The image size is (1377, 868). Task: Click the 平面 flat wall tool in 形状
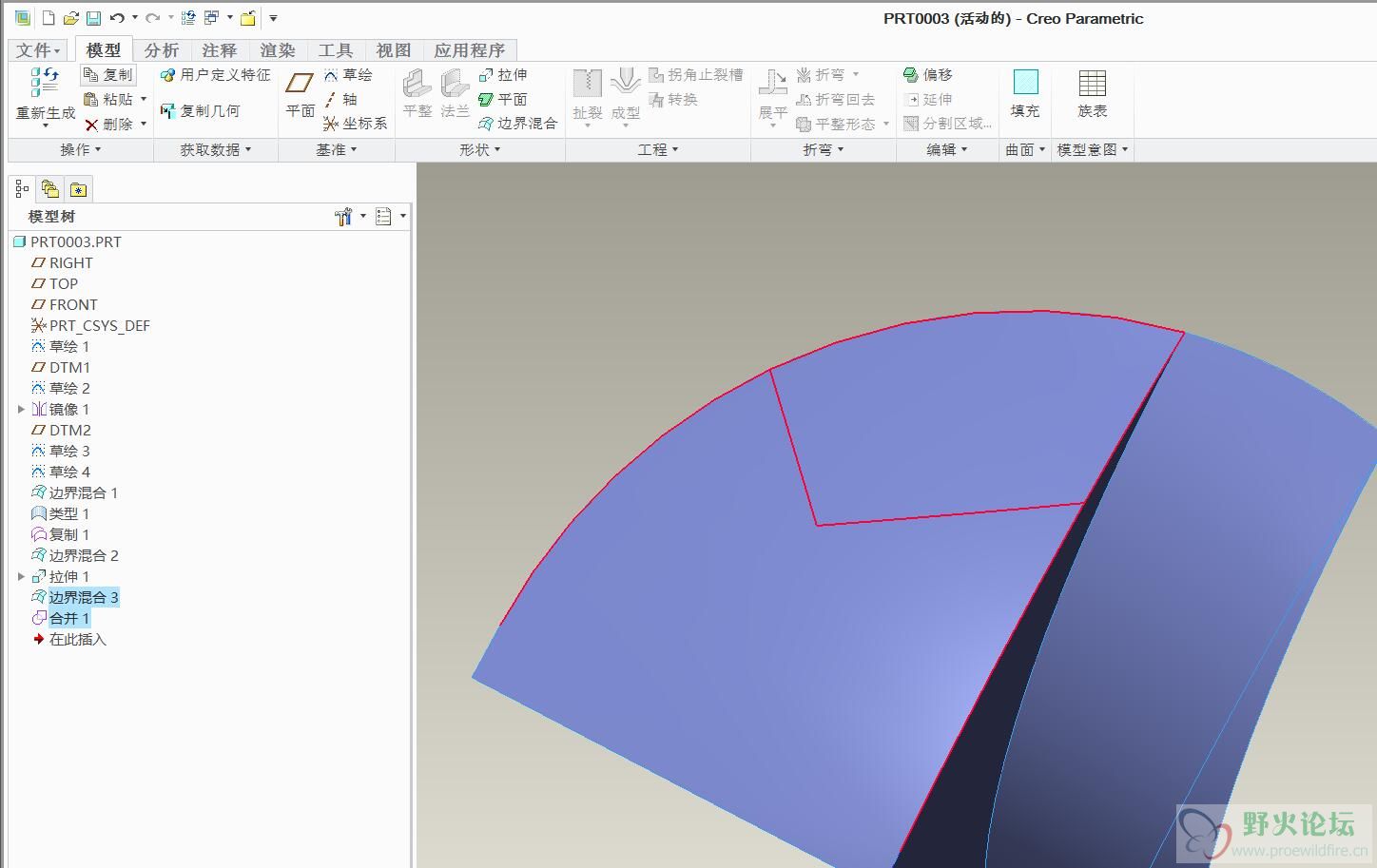[x=503, y=99]
